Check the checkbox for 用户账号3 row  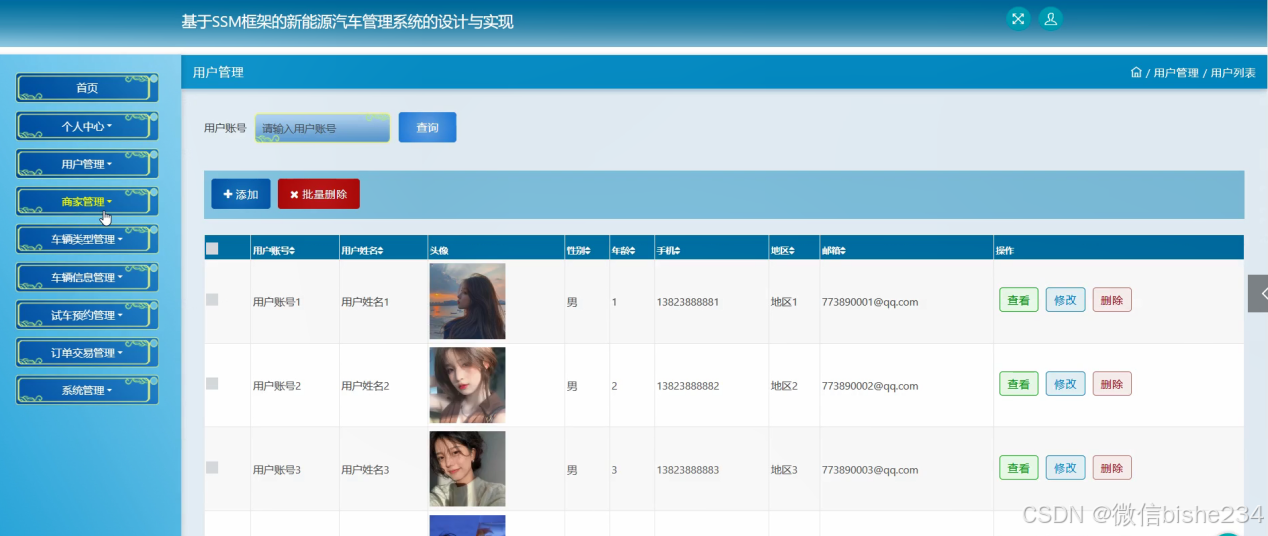pyautogui.click(x=212, y=467)
